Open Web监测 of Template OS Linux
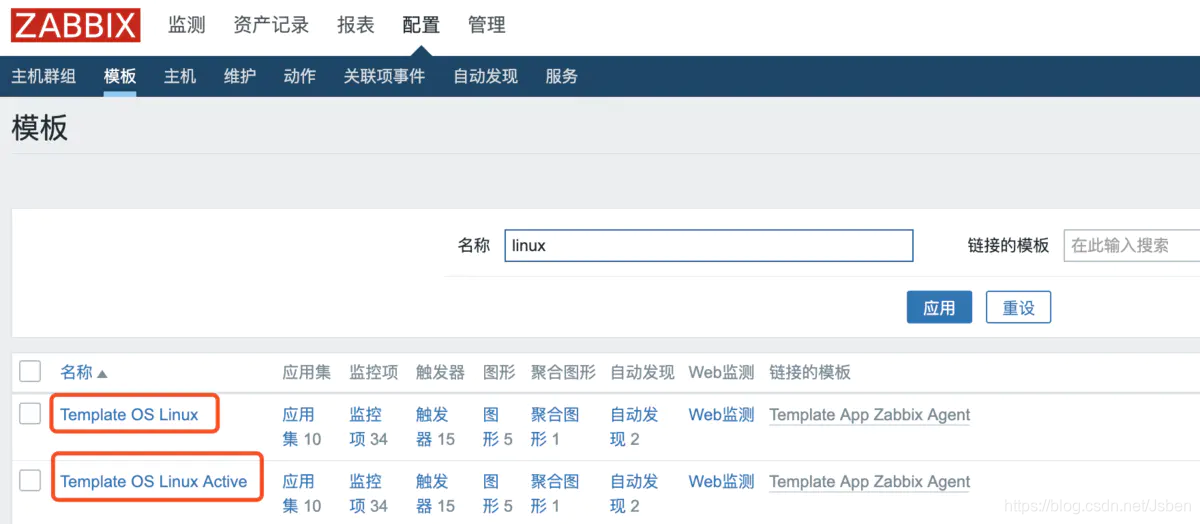The width and height of the screenshot is (1200, 524). (721, 414)
